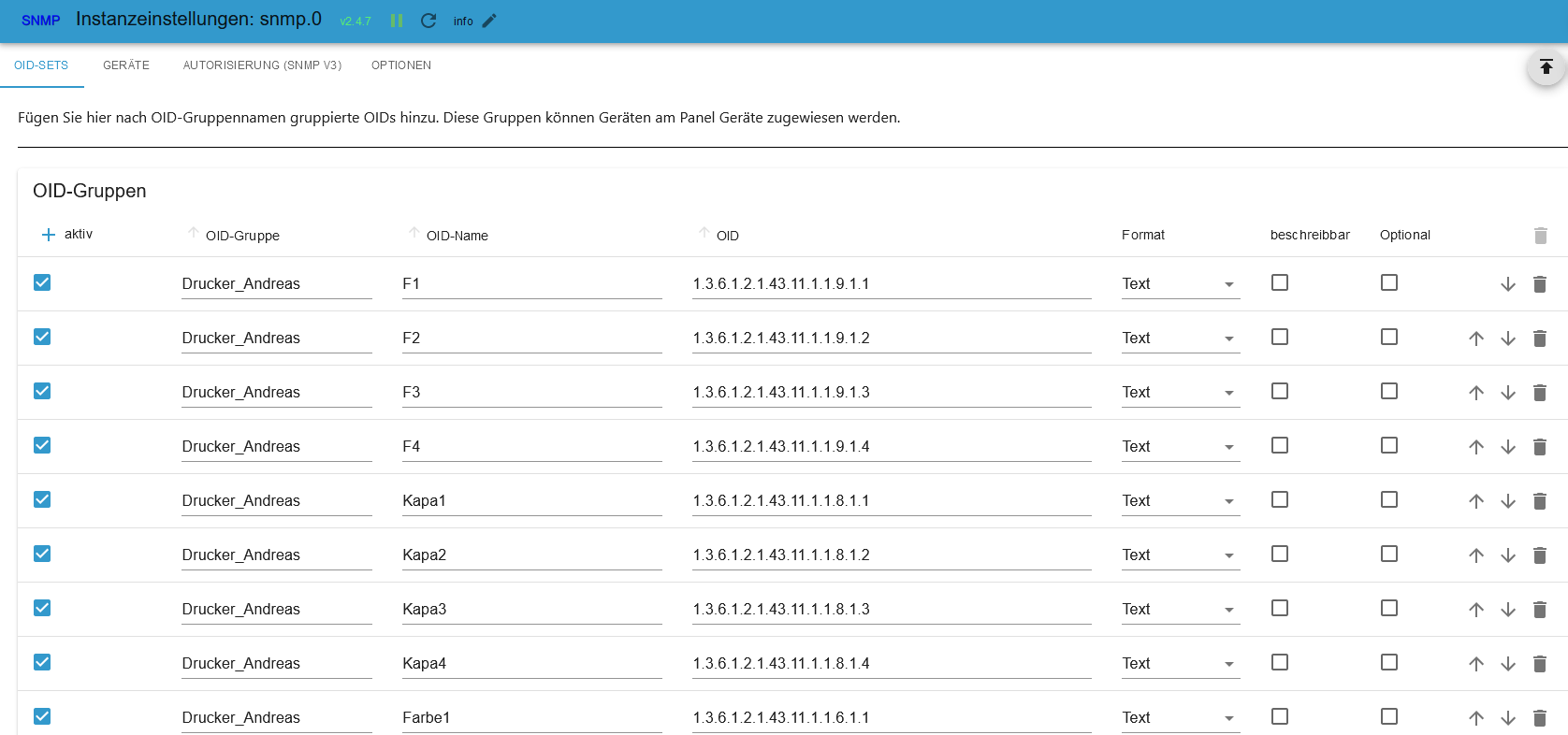1568x735 pixels.
Task: Delete the F1 row
Action: pos(1540,284)
